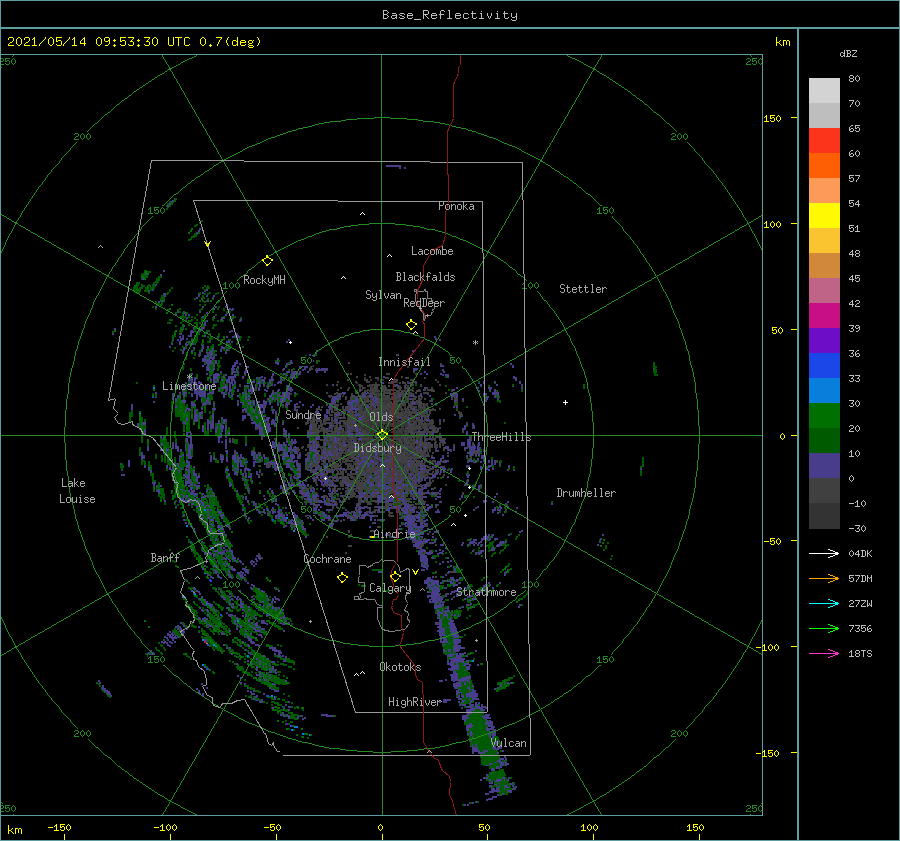
Task: Select the slate purple 0–10 dBZ swatch
Action: click(x=824, y=465)
